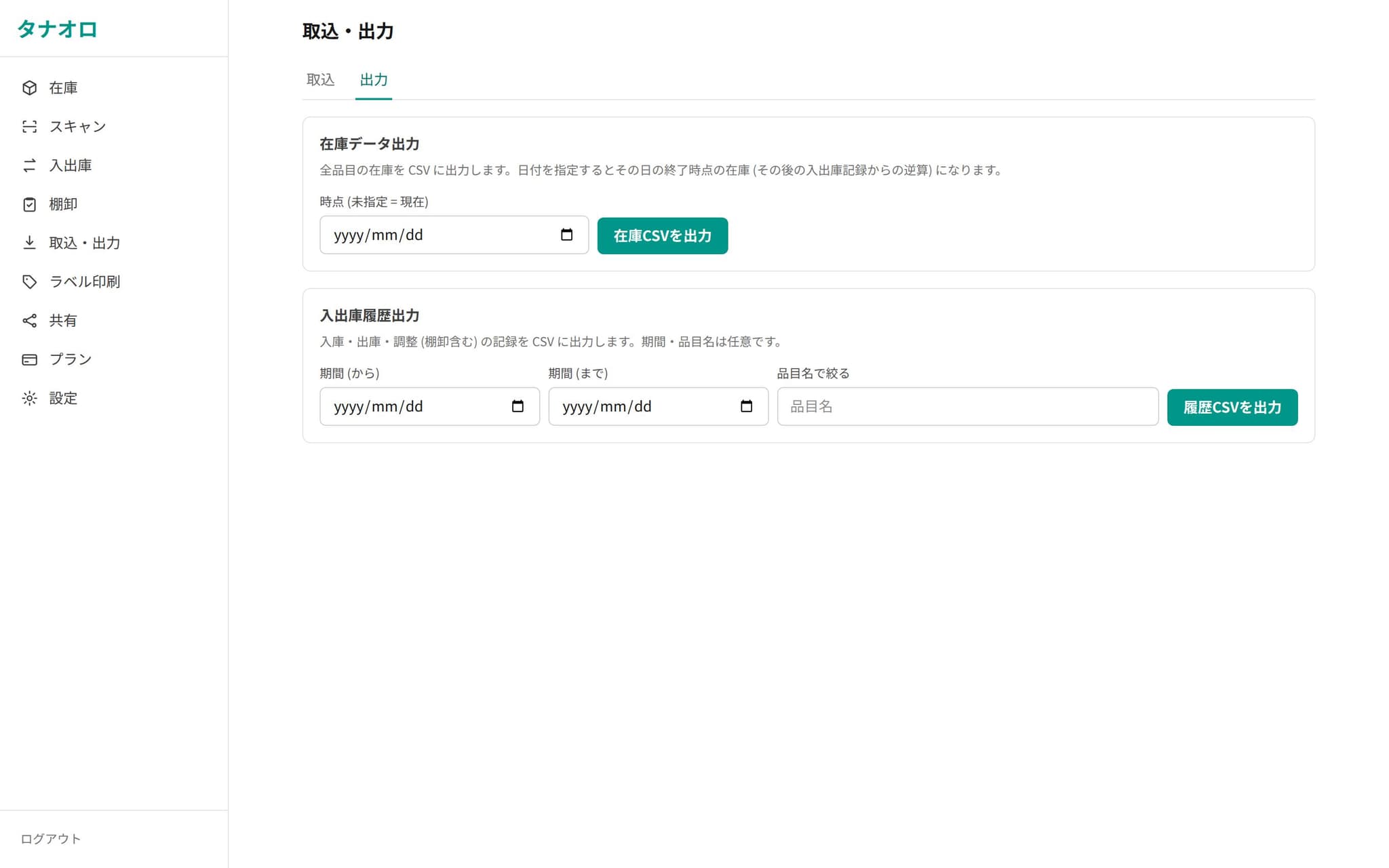Click the 履歴CSVを出力 button

(1232, 408)
